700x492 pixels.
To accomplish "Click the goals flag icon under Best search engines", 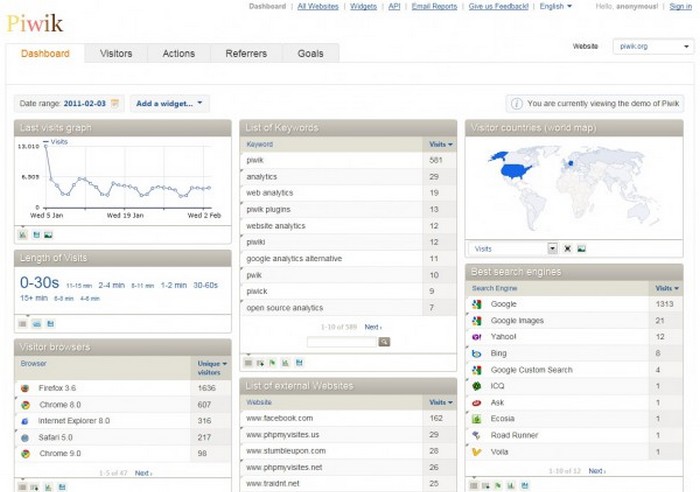I will pyautogui.click(x=498, y=486).
